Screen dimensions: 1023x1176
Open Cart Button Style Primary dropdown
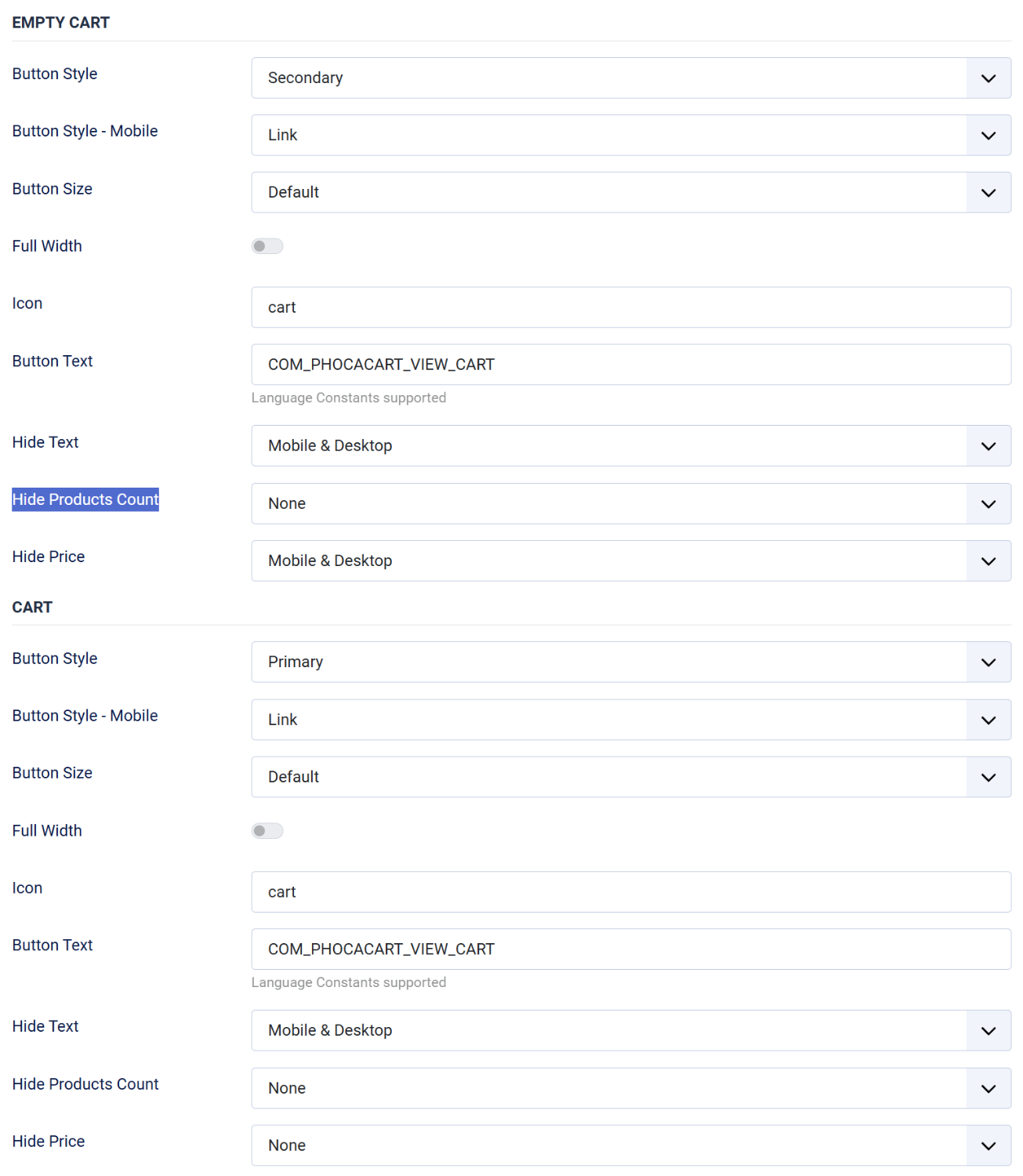click(x=630, y=662)
